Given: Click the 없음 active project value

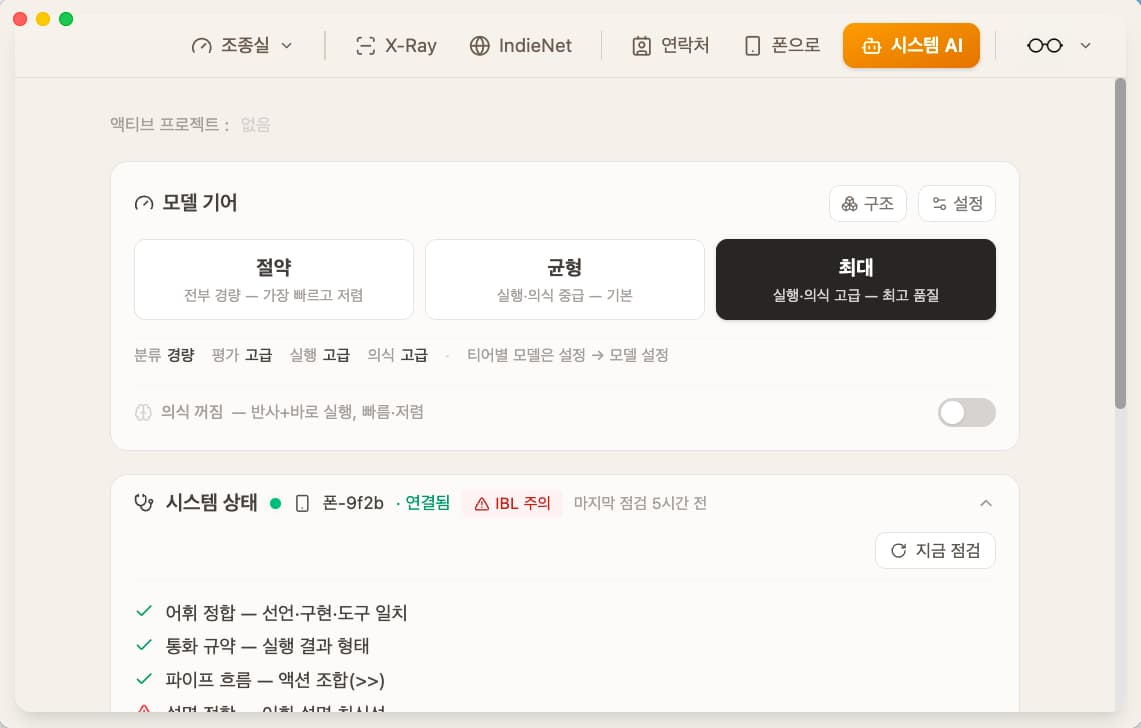Looking at the screenshot, I should coord(255,124).
